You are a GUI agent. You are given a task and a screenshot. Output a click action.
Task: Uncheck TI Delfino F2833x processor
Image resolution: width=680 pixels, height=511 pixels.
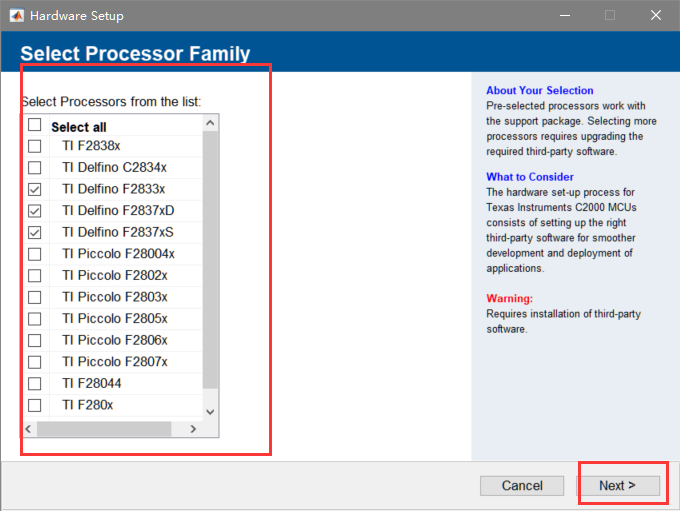[35, 189]
